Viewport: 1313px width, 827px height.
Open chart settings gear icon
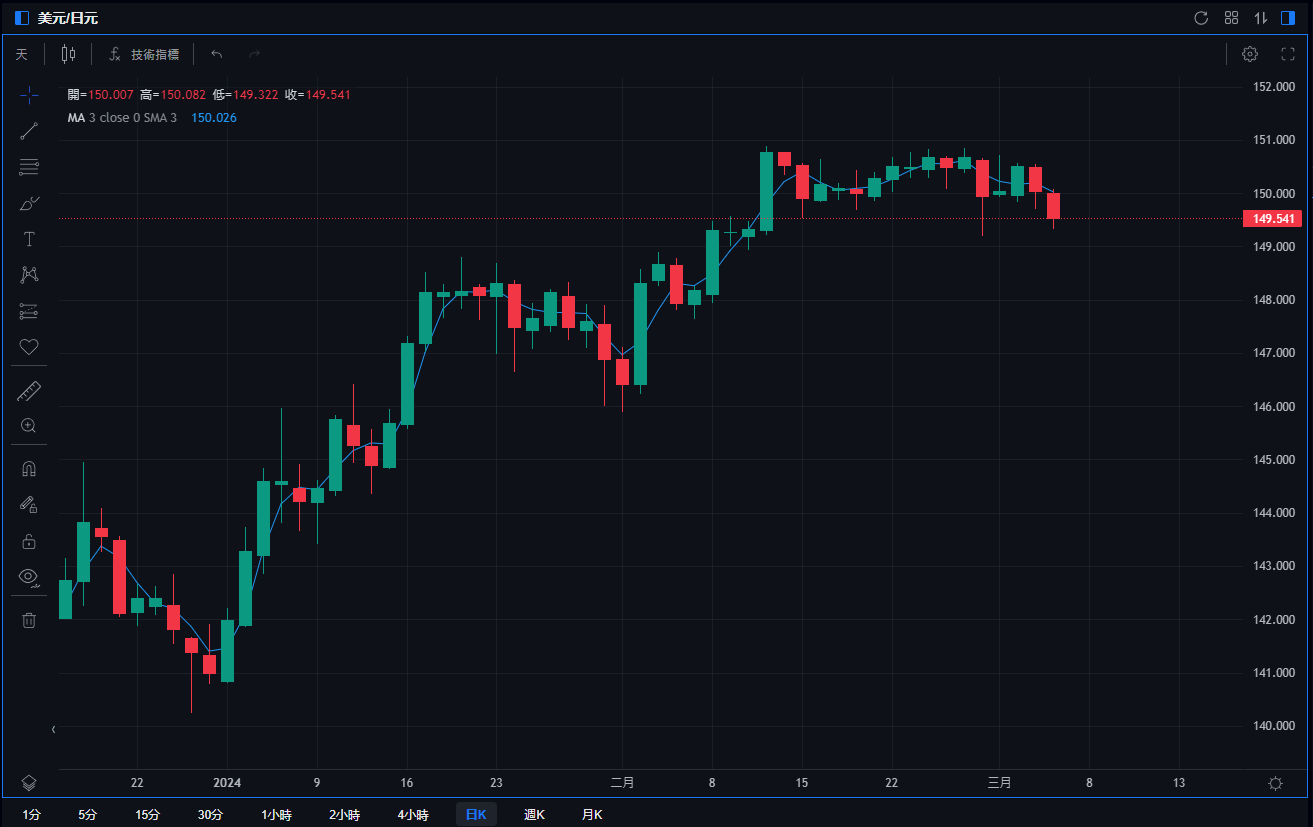(1250, 54)
